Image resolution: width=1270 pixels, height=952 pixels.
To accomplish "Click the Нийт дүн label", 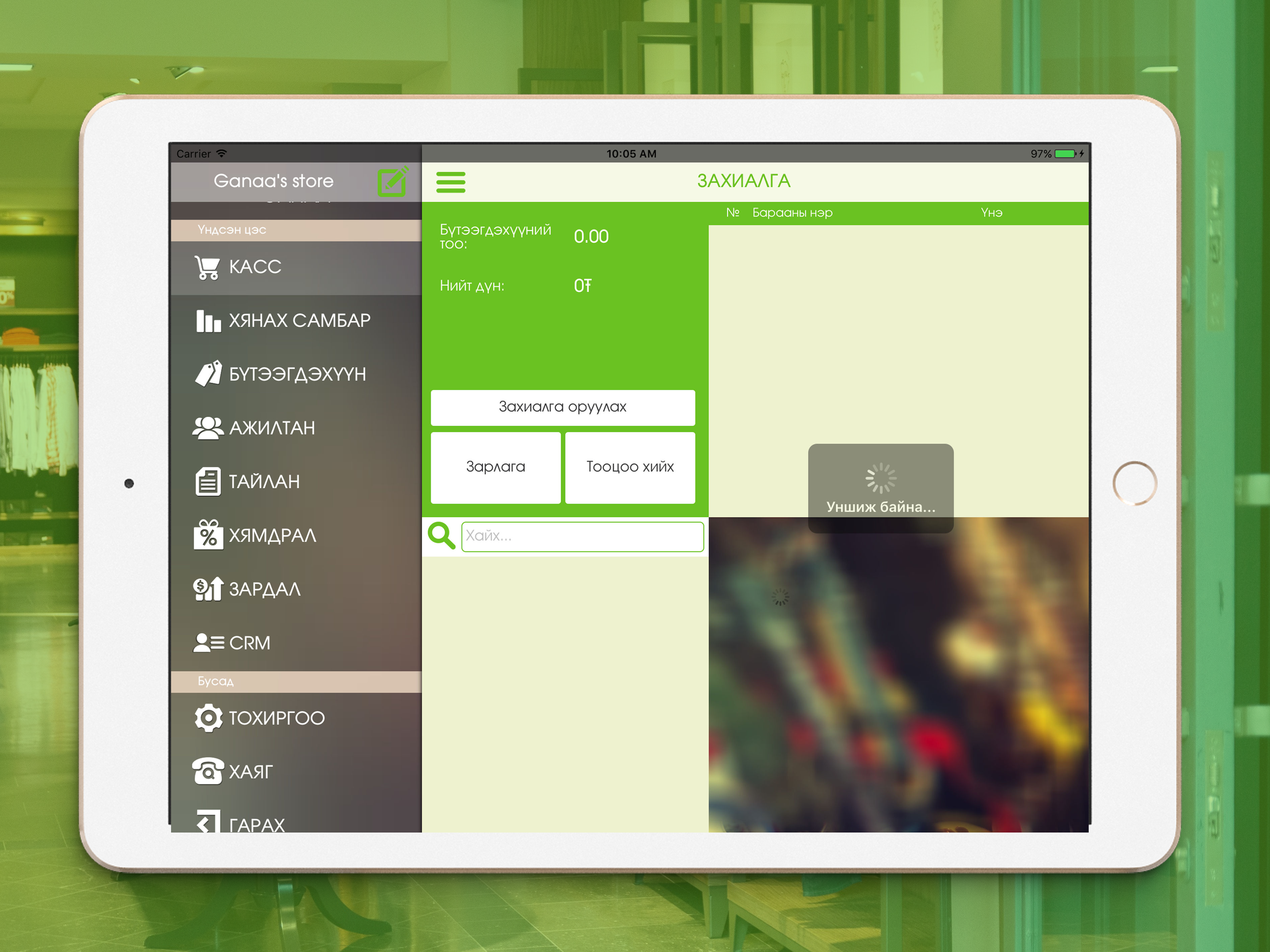I will pyautogui.click(x=472, y=286).
